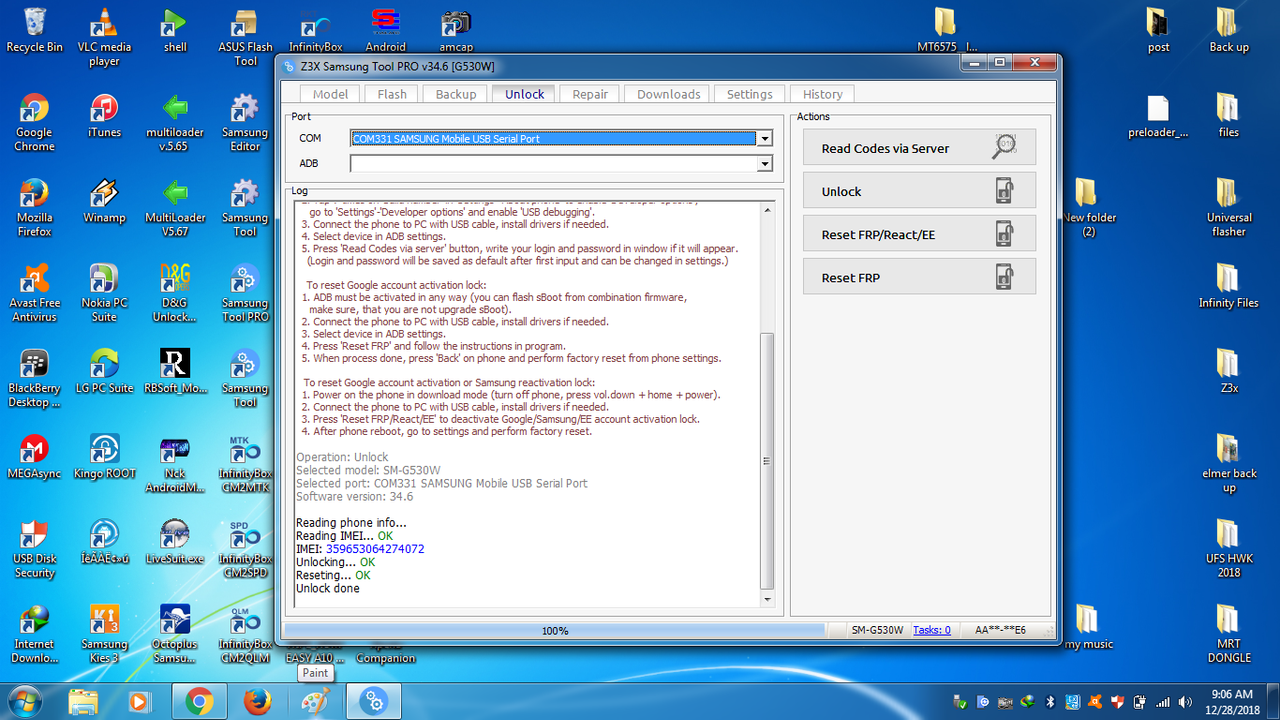Click Read Codes via Server button
The height and width of the screenshot is (720, 1280).
point(919,148)
